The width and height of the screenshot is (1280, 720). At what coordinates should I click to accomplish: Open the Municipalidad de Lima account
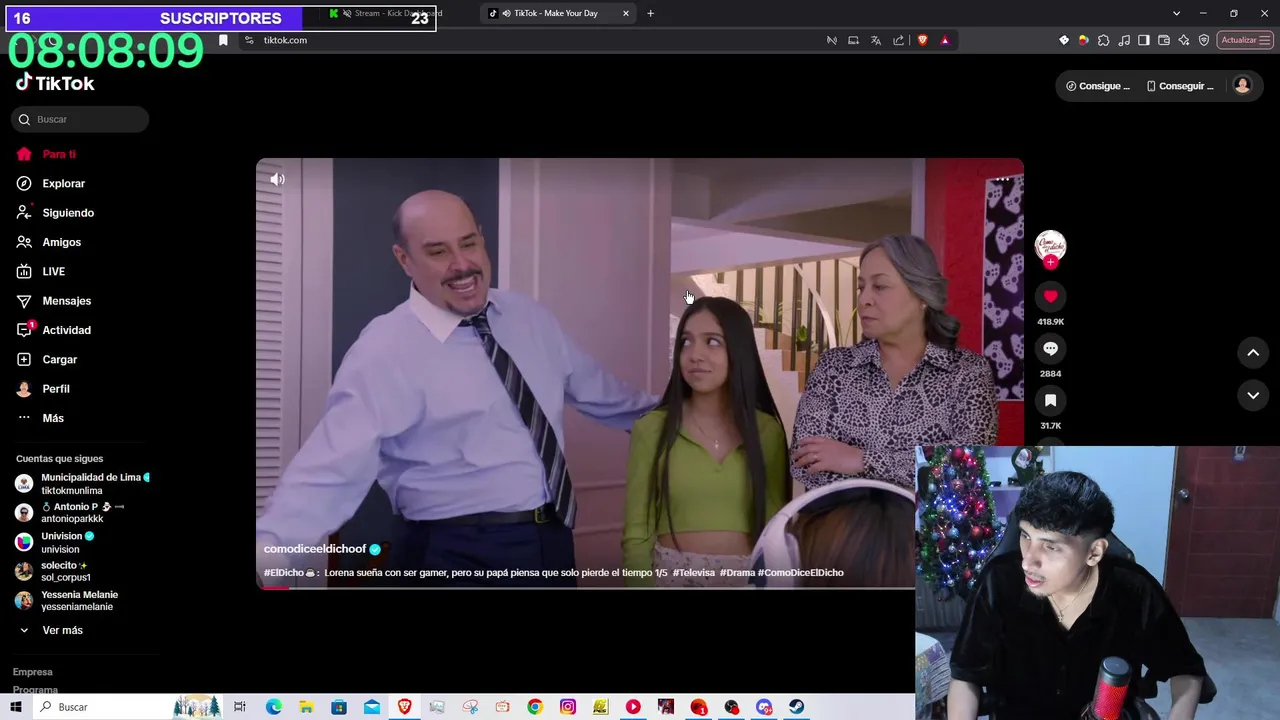[x=82, y=484]
